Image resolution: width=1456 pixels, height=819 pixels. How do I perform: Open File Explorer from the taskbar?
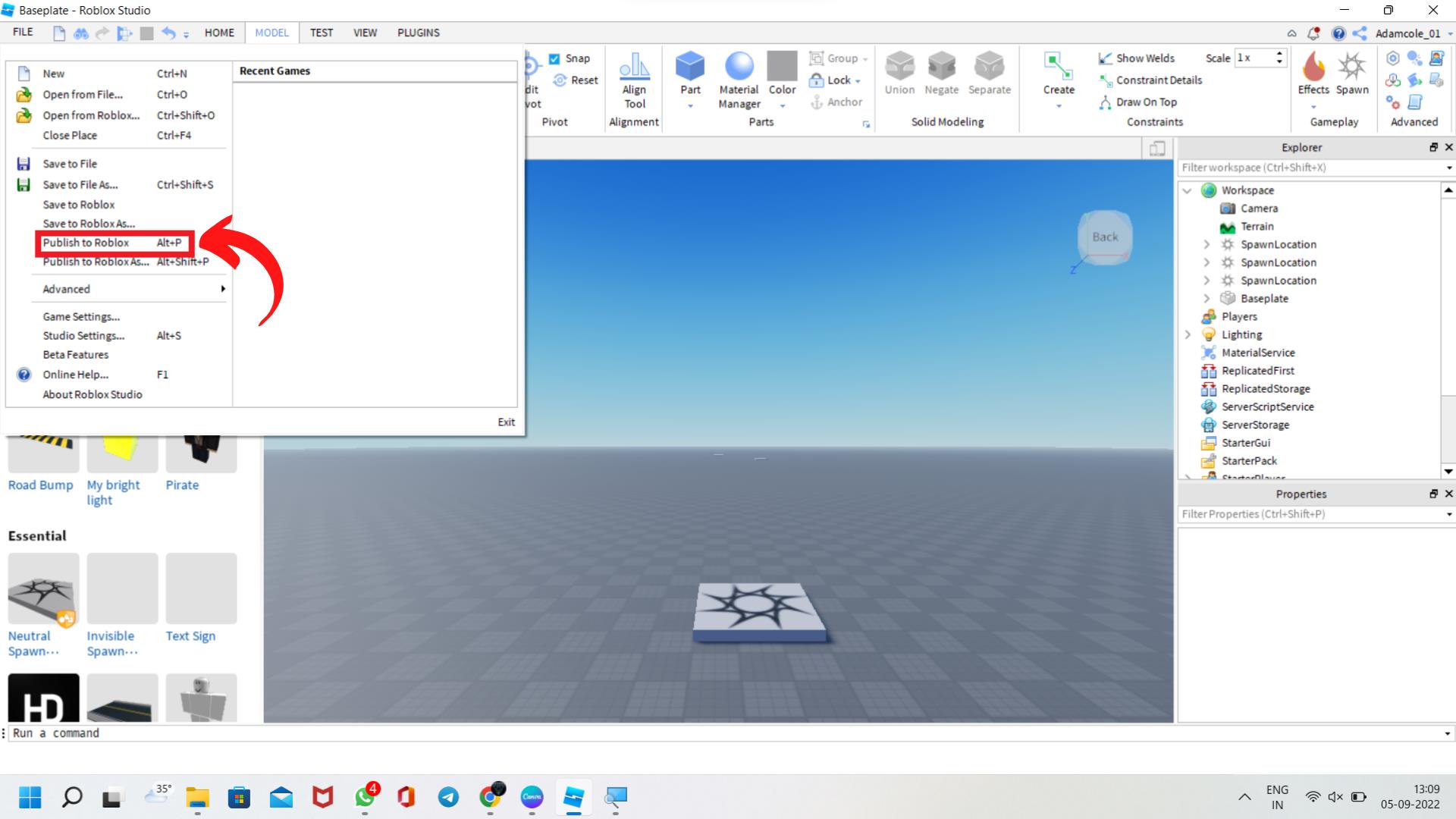197,797
